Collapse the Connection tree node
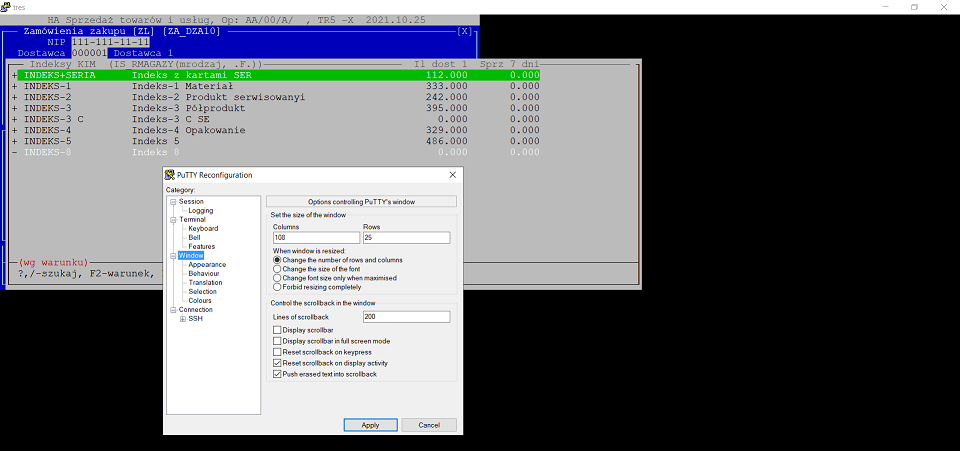Screen dimensions: 960x451 (x=173, y=310)
